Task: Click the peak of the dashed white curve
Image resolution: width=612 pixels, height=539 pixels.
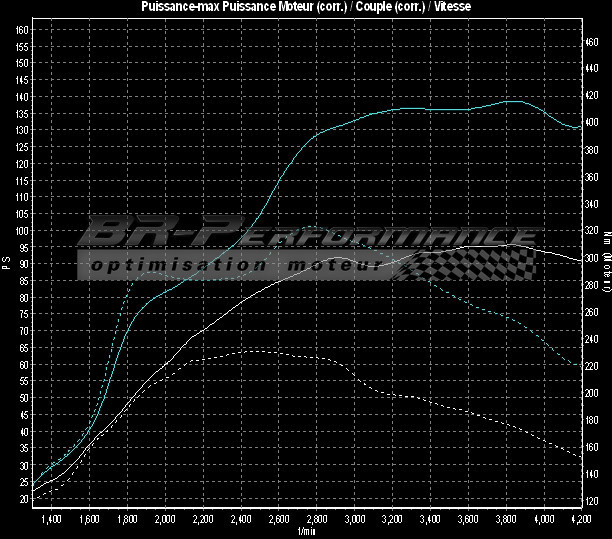Action: [255, 351]
